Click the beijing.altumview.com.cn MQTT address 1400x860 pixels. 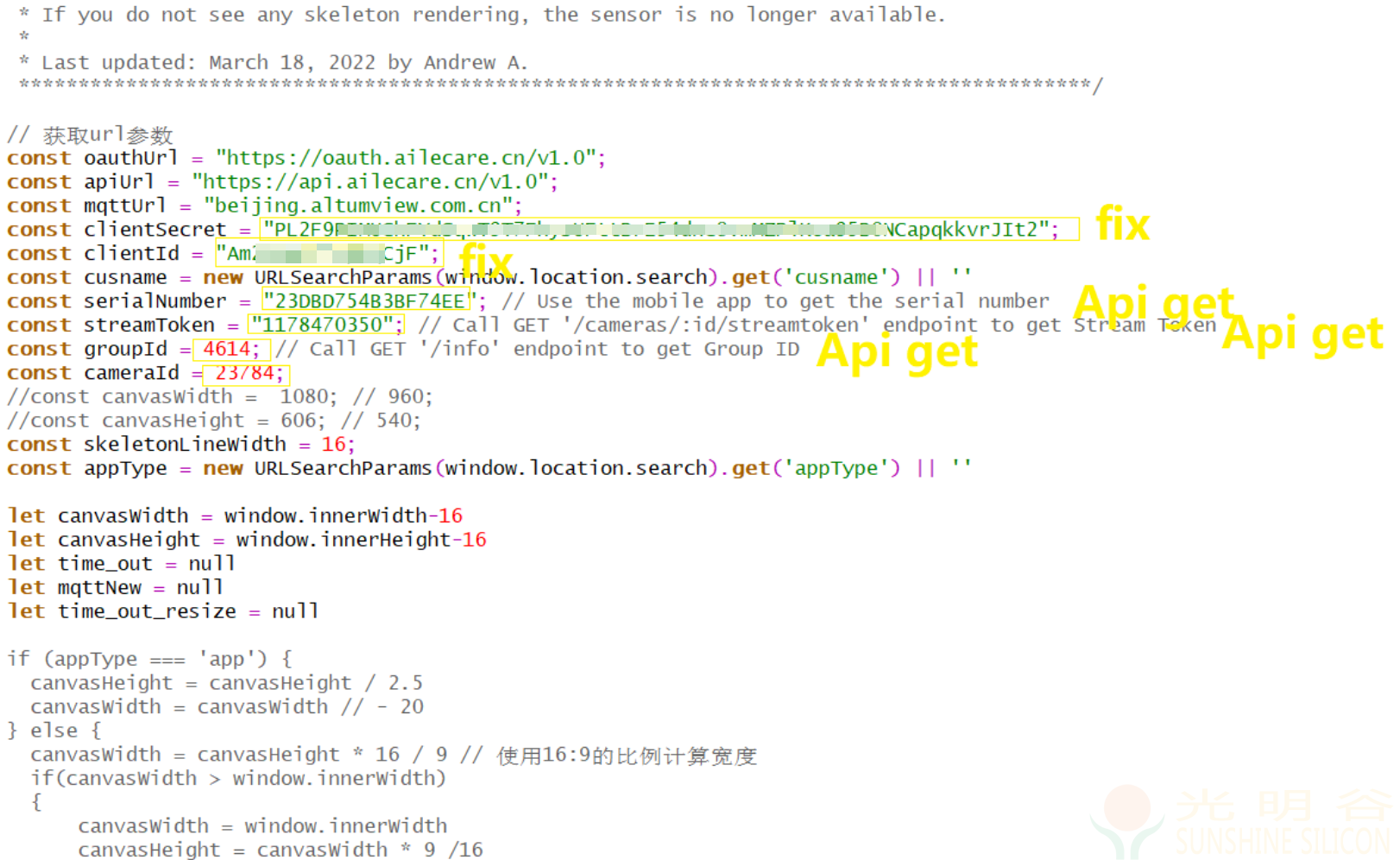(x=359, y=206)
